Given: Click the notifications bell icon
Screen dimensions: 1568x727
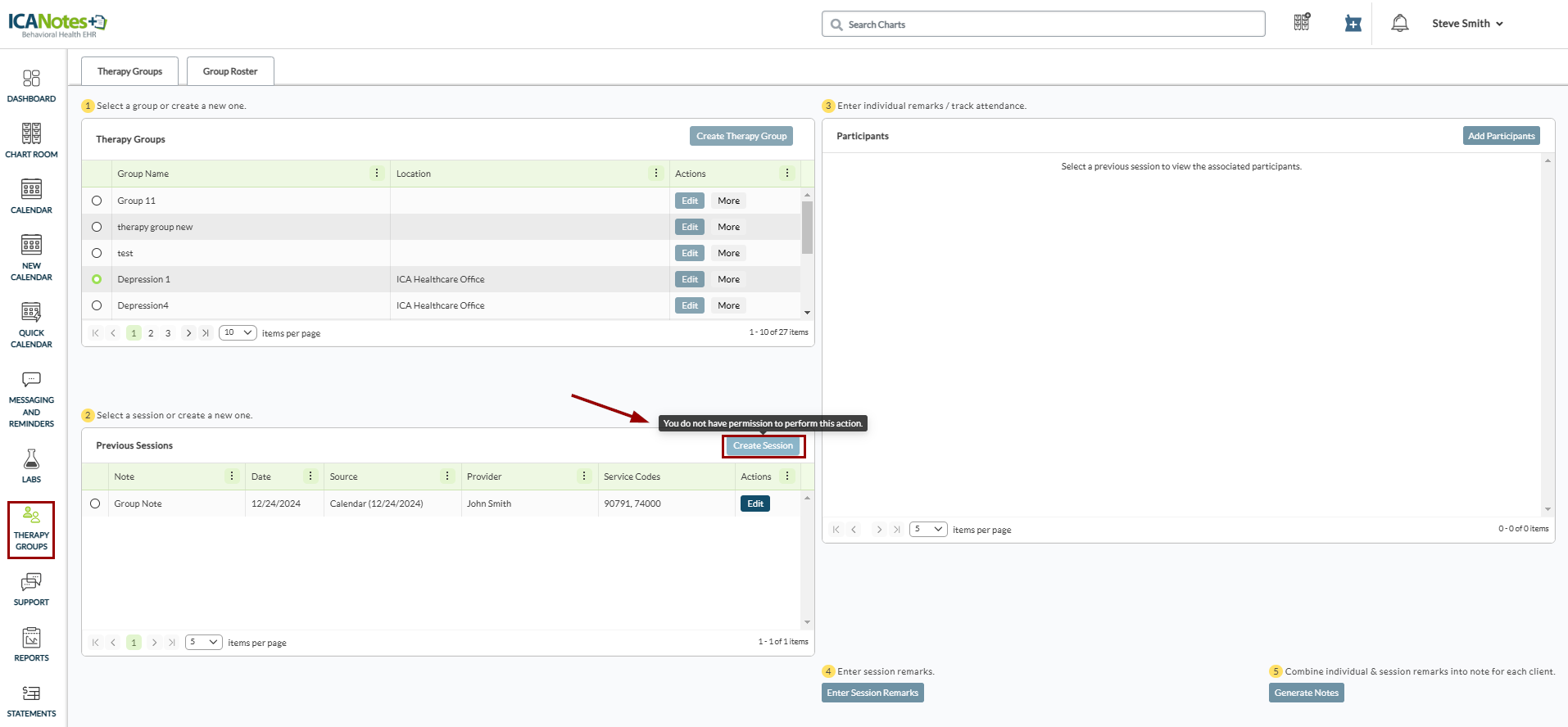Looking at the screenshot, I should point(1399,24).
